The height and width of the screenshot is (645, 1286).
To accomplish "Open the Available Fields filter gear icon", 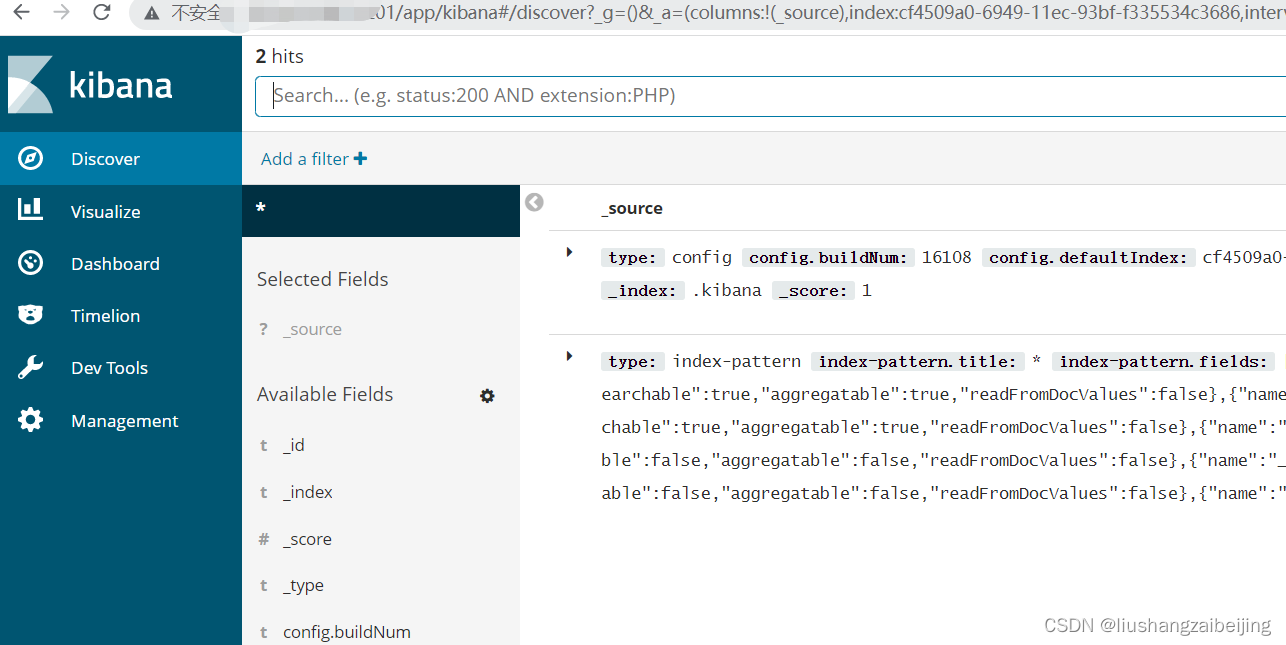I will 487,396.
